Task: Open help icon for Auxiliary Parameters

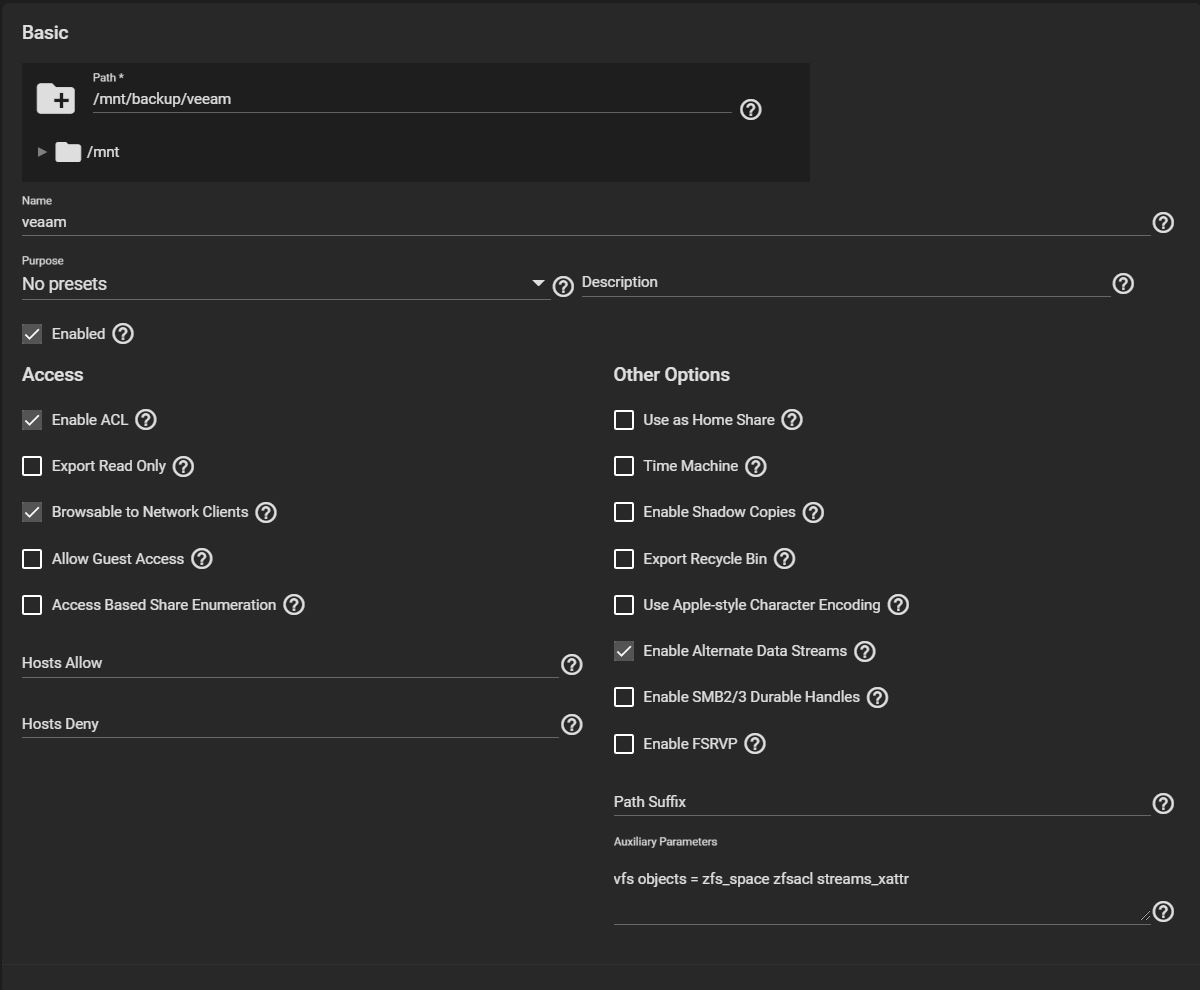Action: click(x=1163, y=911)
